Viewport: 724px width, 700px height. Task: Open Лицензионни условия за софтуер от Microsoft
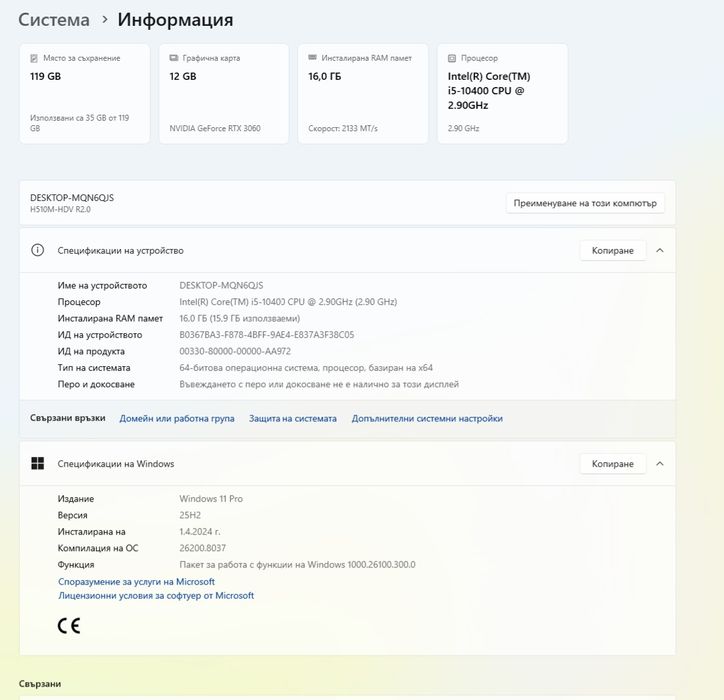(x=156, y=596)
